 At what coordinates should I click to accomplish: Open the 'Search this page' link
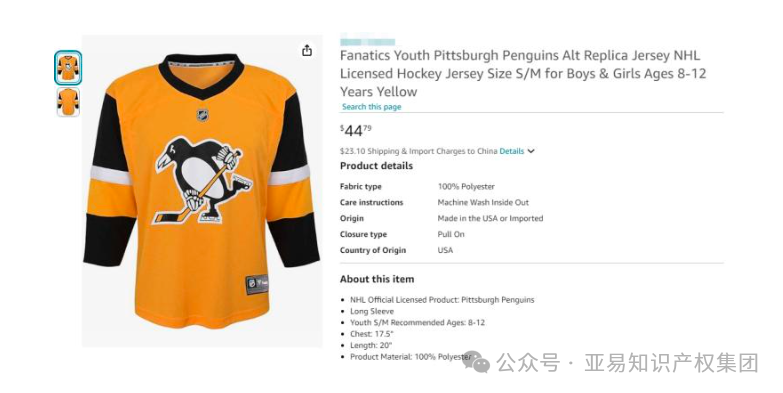tap(372, 106)
